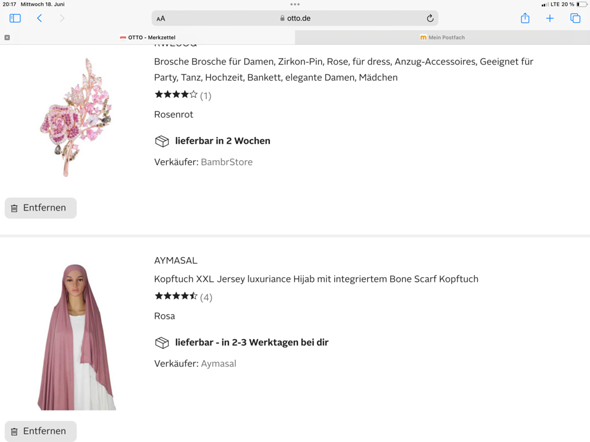Go back to the previous page
The height and width of the screenshot is (442, 590).
[40, 18]
